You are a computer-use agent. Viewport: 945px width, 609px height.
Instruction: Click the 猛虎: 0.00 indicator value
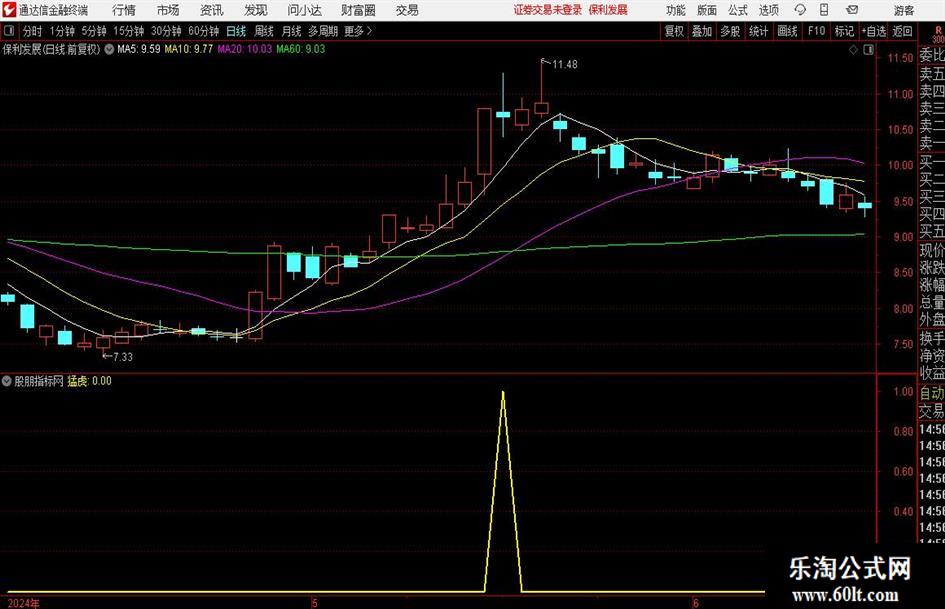[89, 381]
